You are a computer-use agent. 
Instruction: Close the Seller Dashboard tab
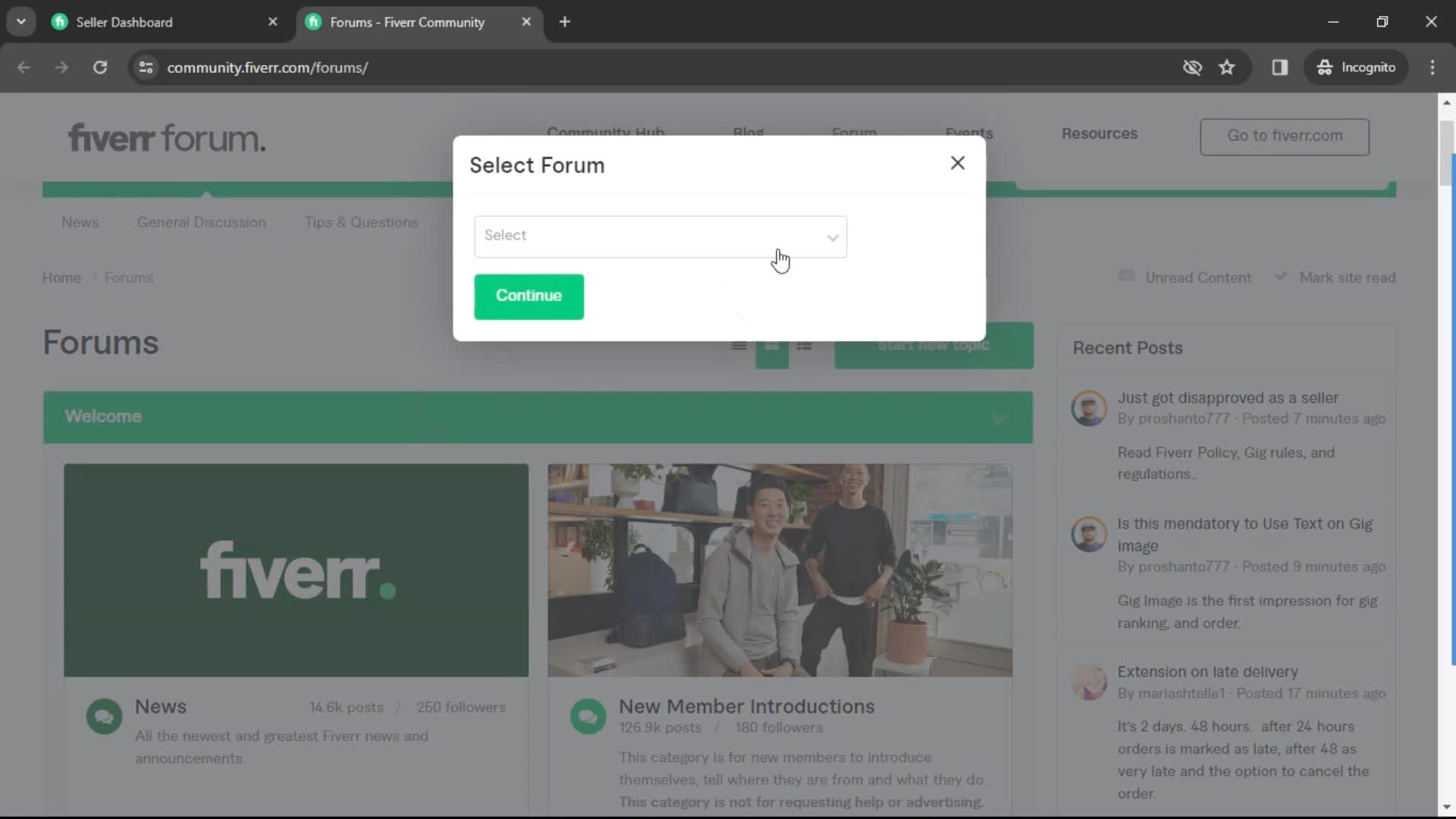pyautogui.click(x=273, y=22)
